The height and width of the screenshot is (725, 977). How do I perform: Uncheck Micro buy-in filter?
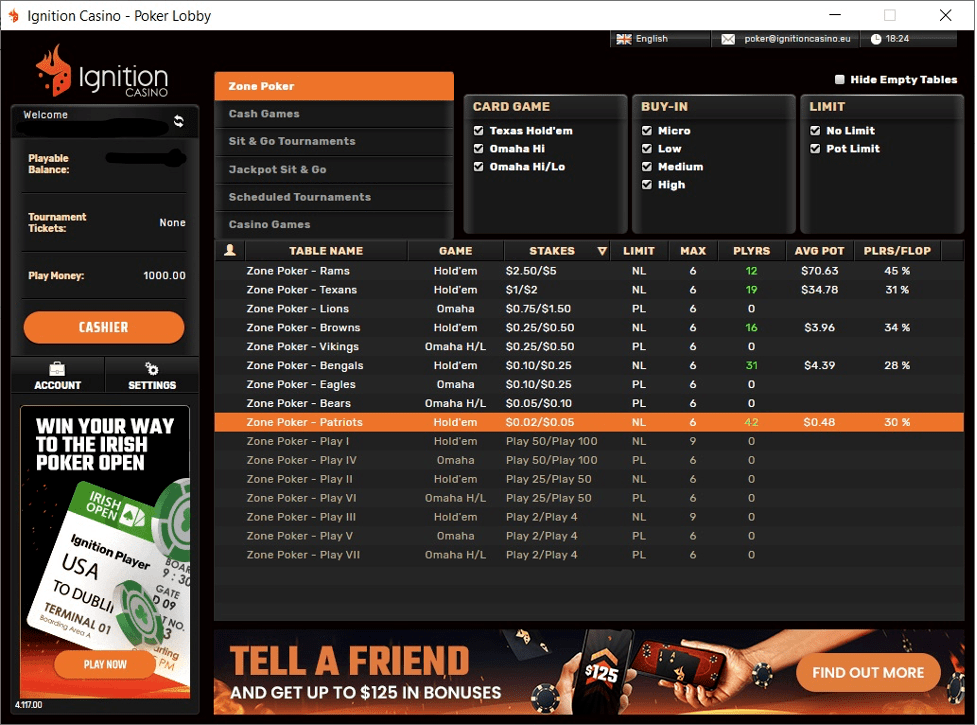click(x=647, y=131)
